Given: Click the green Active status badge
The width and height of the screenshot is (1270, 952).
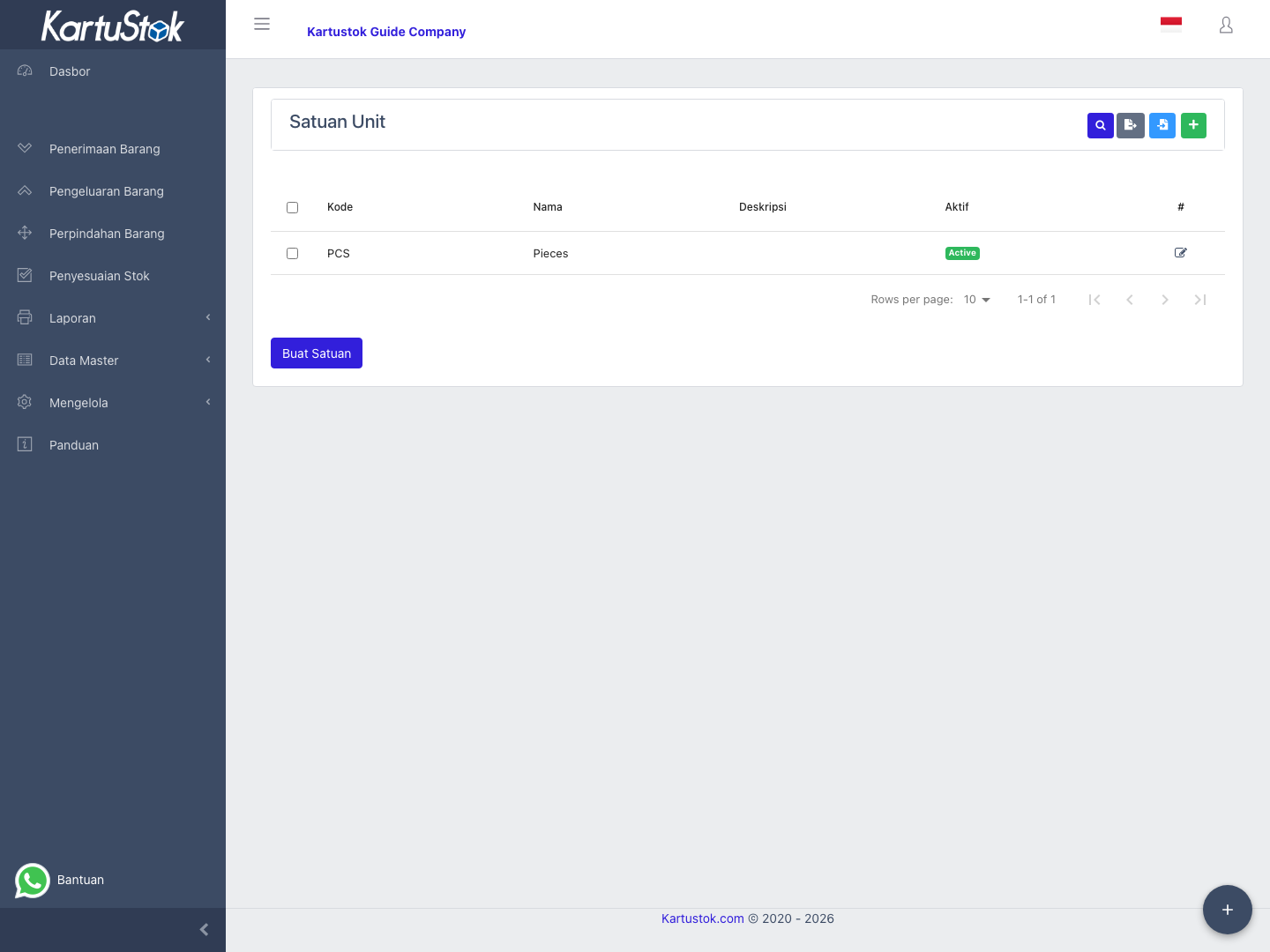Looking at the screenshot, I should tap(962, 253).
